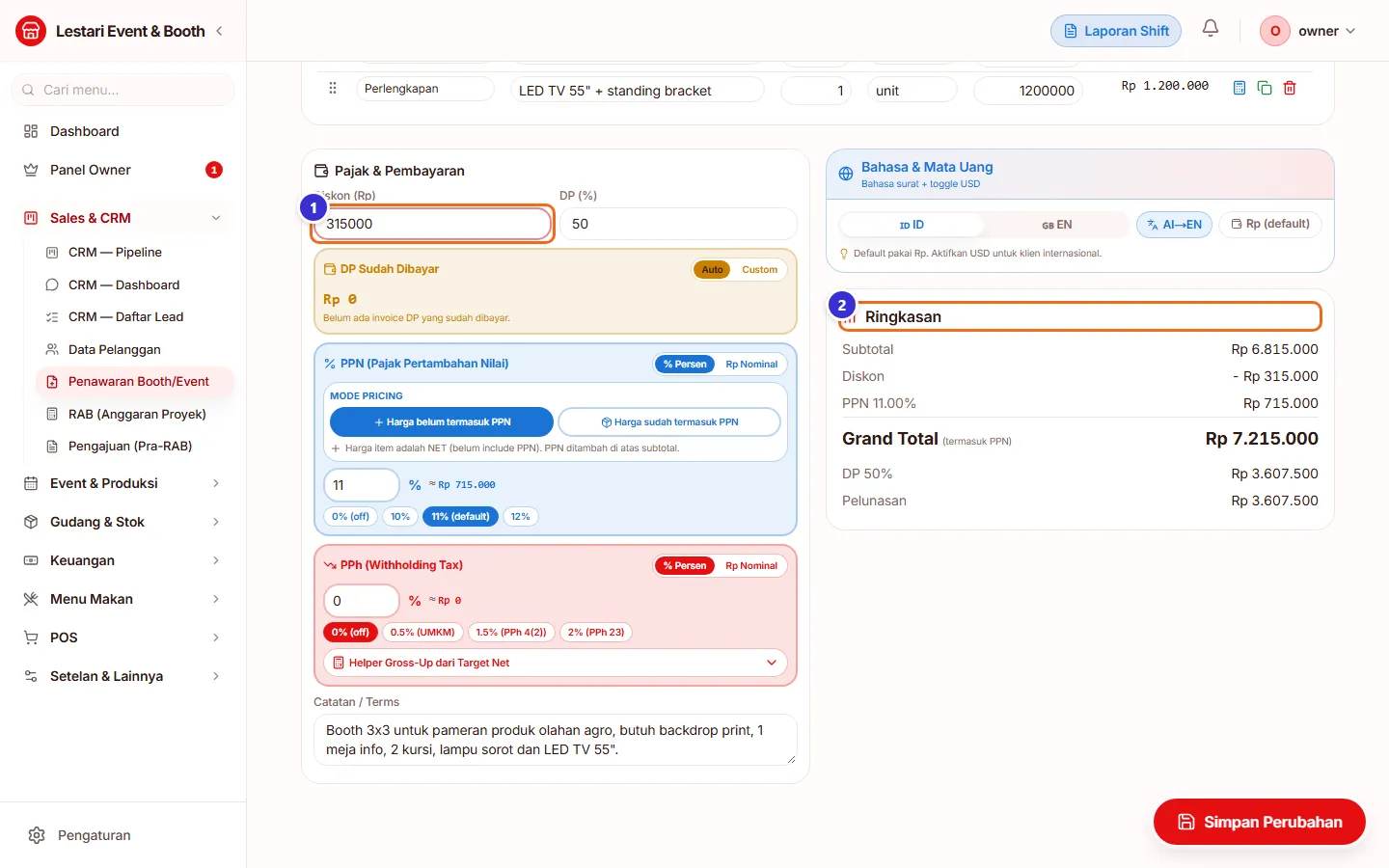Click the RAB (Anggaran Proyek) icon
The width and height of the screenshot is (1389, 868).
click(52, 414)
